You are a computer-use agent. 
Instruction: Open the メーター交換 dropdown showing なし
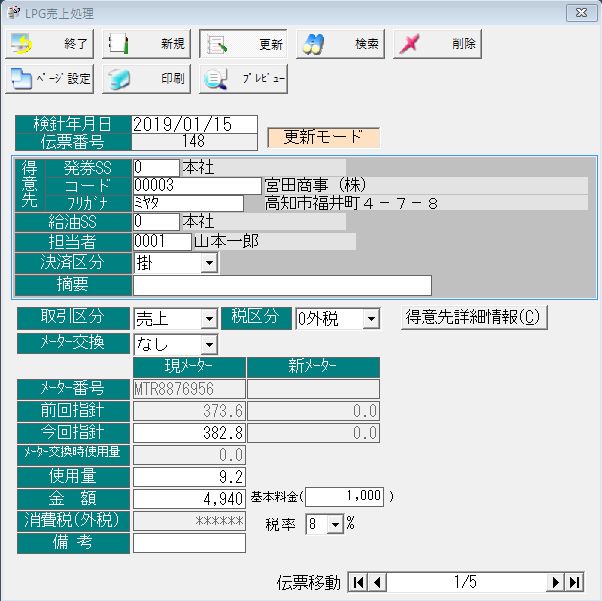click(208, 344)
